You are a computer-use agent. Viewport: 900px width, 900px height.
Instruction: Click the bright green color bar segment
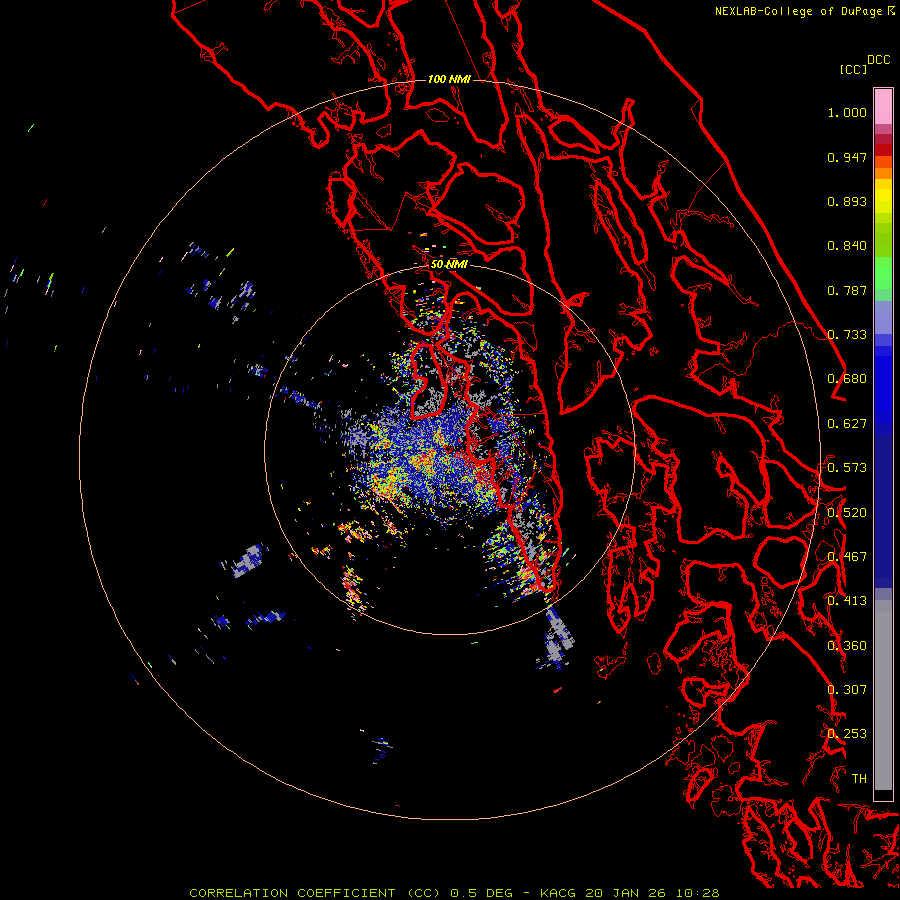[x=883, y=273]
